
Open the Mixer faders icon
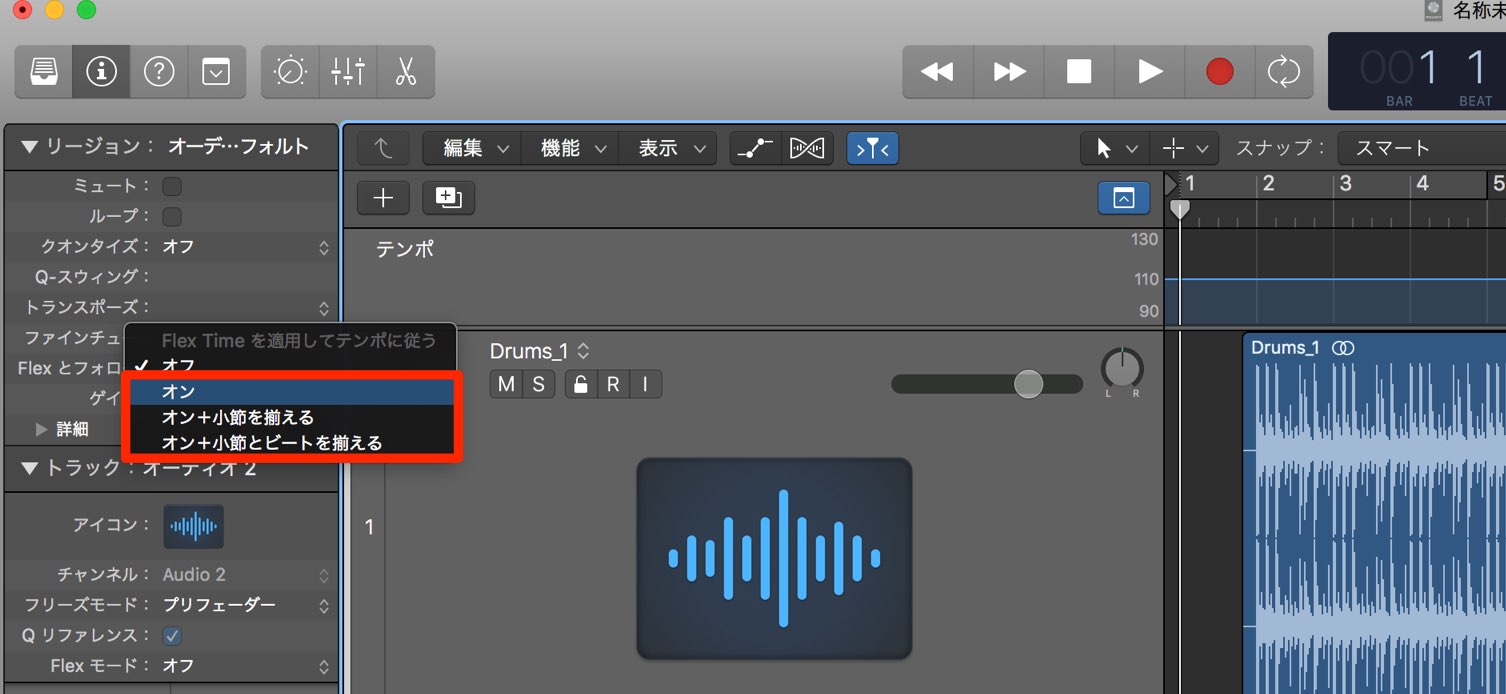(x=348, y=71)
